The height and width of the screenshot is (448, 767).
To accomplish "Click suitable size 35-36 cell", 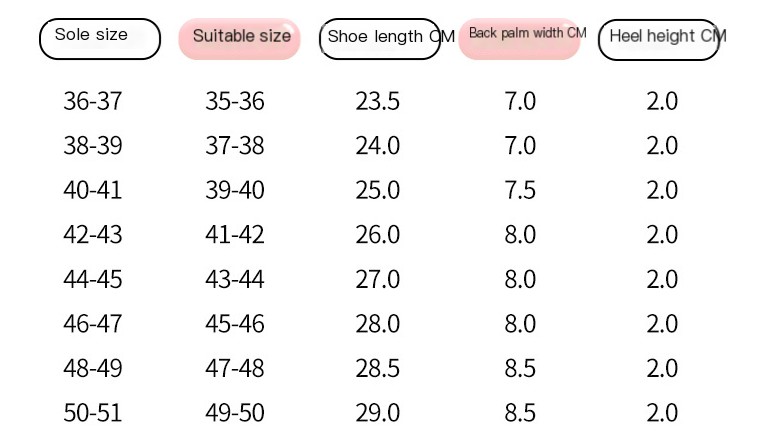I will point(235,101).
